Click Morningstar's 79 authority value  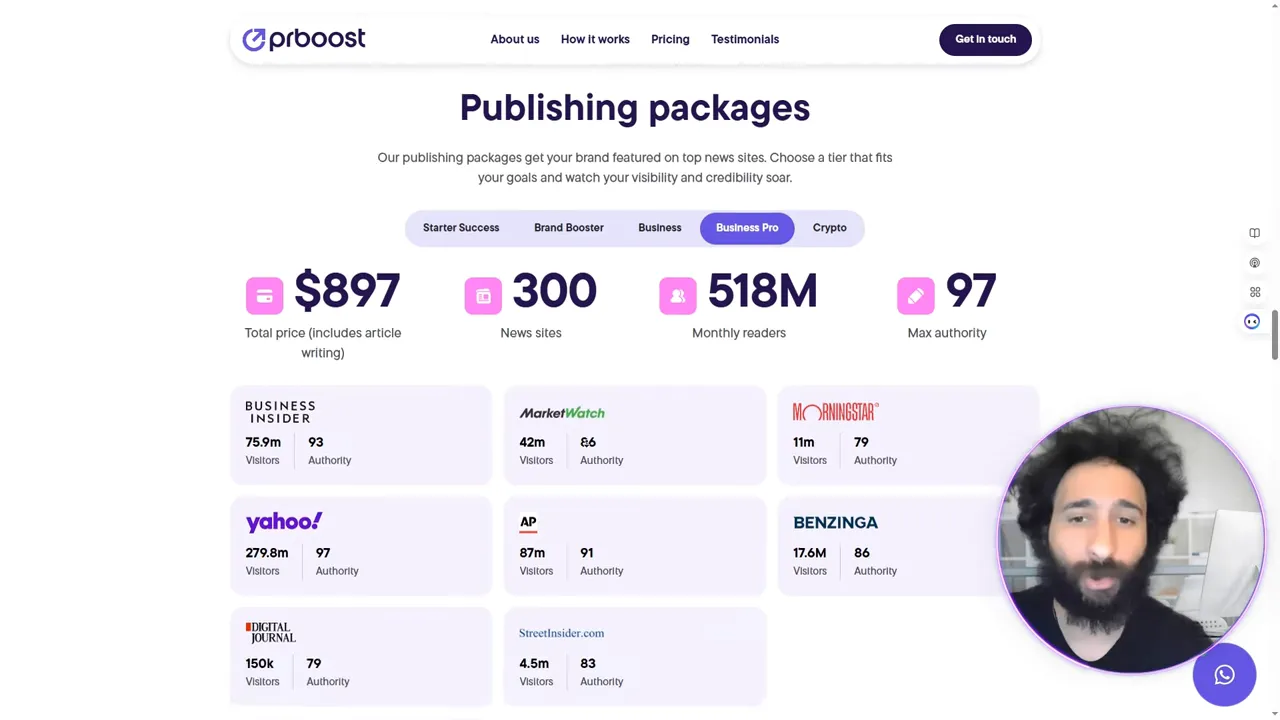(x=861, y=442)
